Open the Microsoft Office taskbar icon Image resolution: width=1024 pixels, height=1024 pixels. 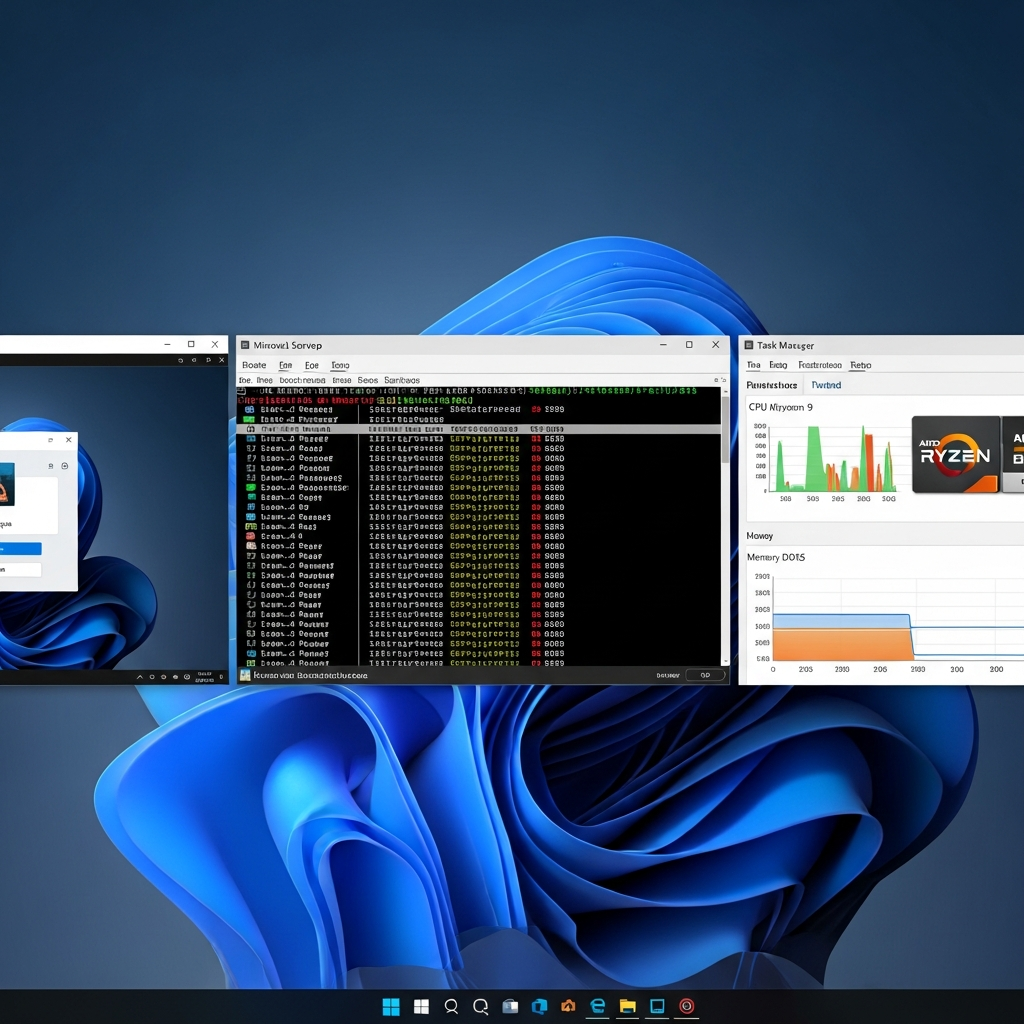tap(540, 1006)
